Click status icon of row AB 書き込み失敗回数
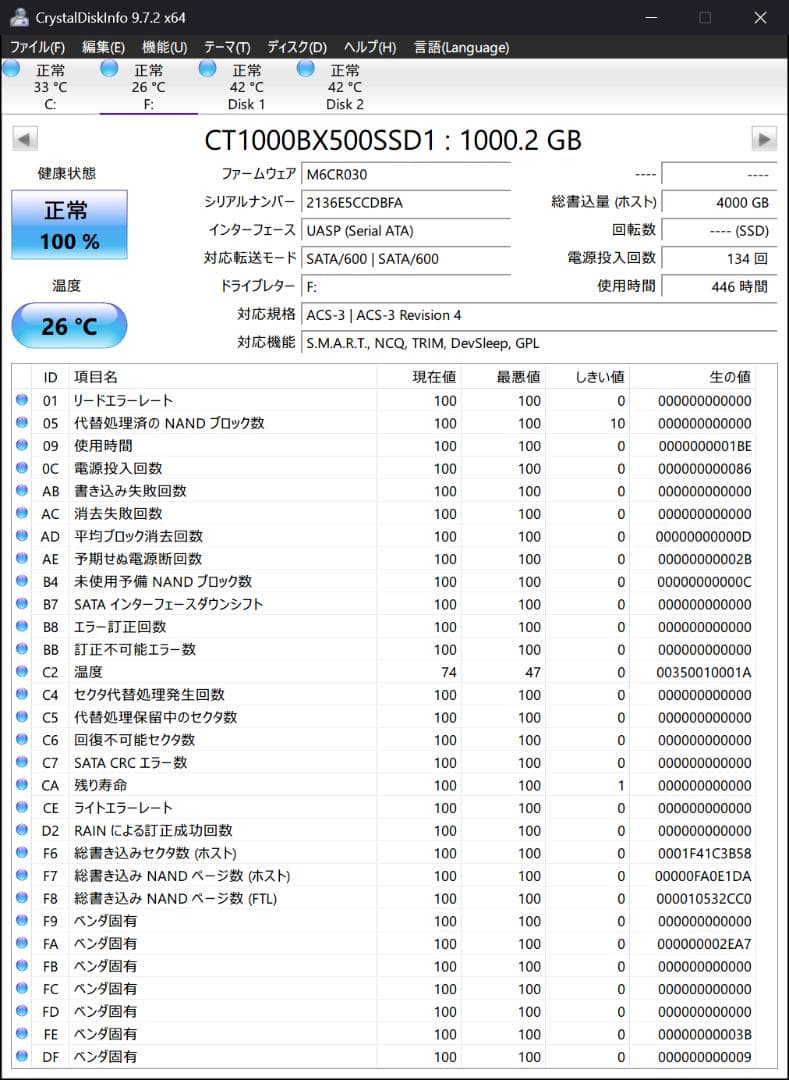 (22, 490)
